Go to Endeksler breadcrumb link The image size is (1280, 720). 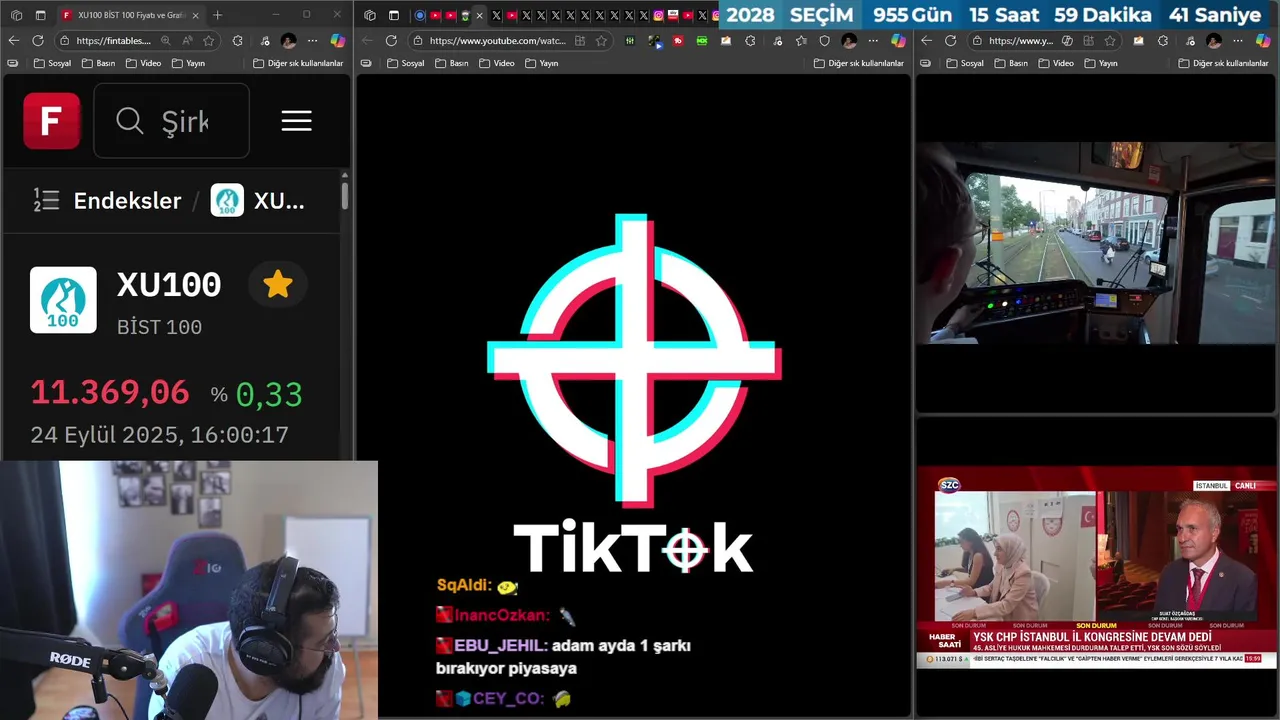[127, 200]
